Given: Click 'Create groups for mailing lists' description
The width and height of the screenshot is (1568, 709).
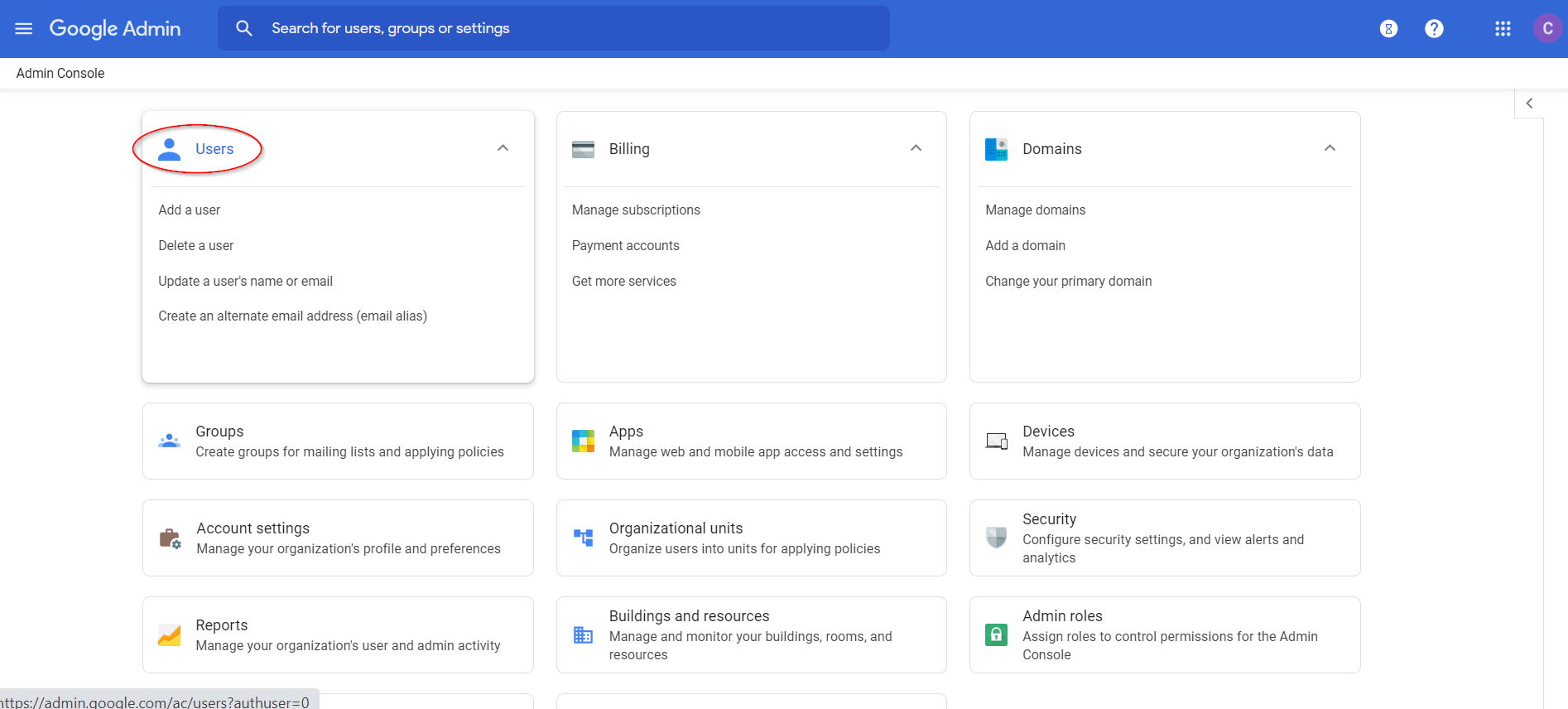Looking at the screenshot, I should click(x=350, y=452).
